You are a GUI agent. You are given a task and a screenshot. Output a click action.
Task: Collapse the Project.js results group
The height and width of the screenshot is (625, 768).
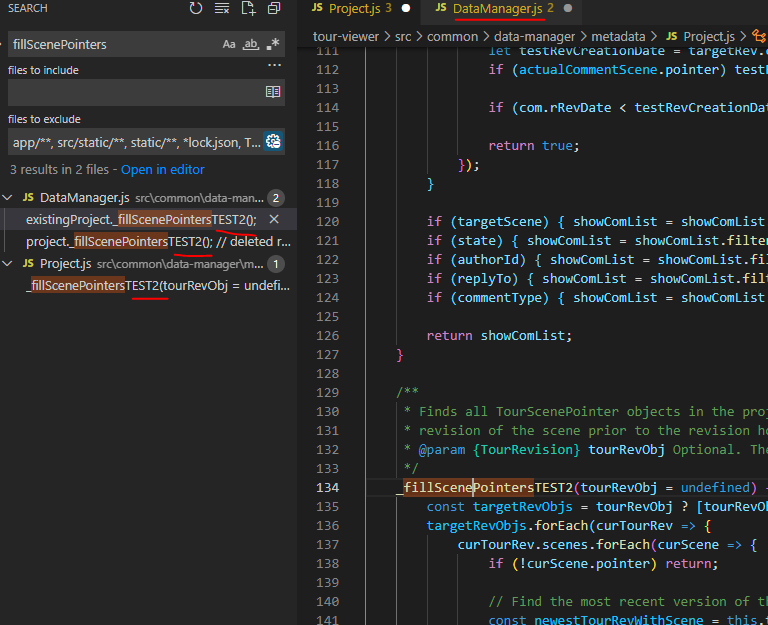pyautogui.click(x=7, y=264)
